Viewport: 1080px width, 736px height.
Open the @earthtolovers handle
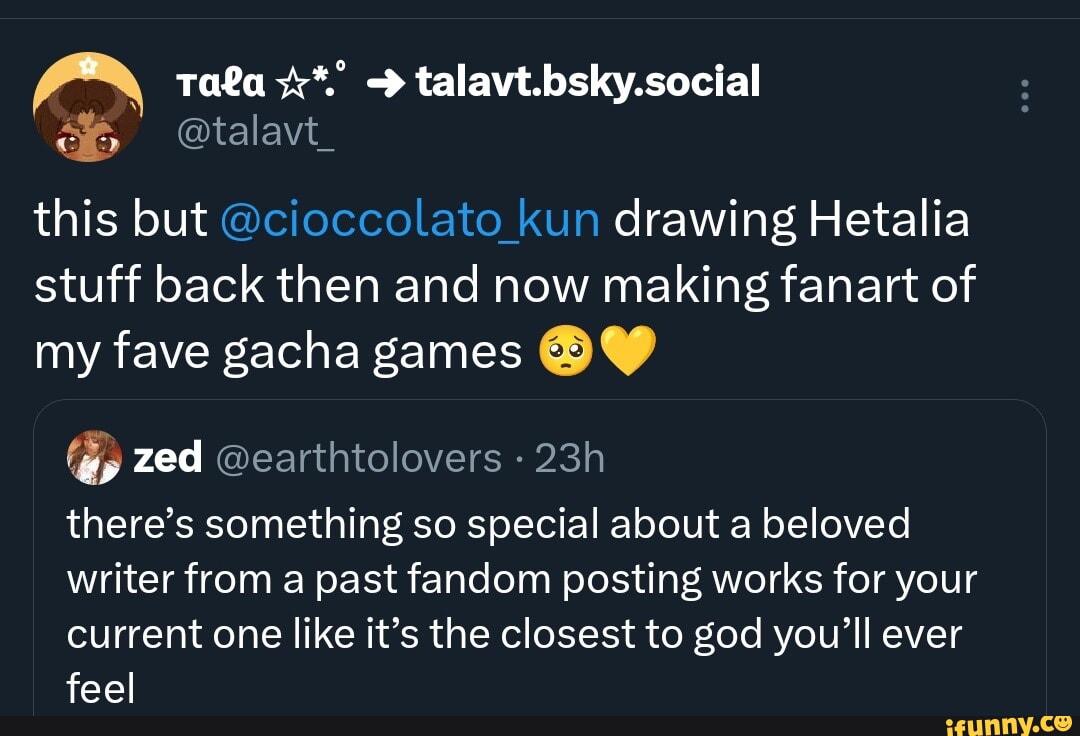point(360,458)
